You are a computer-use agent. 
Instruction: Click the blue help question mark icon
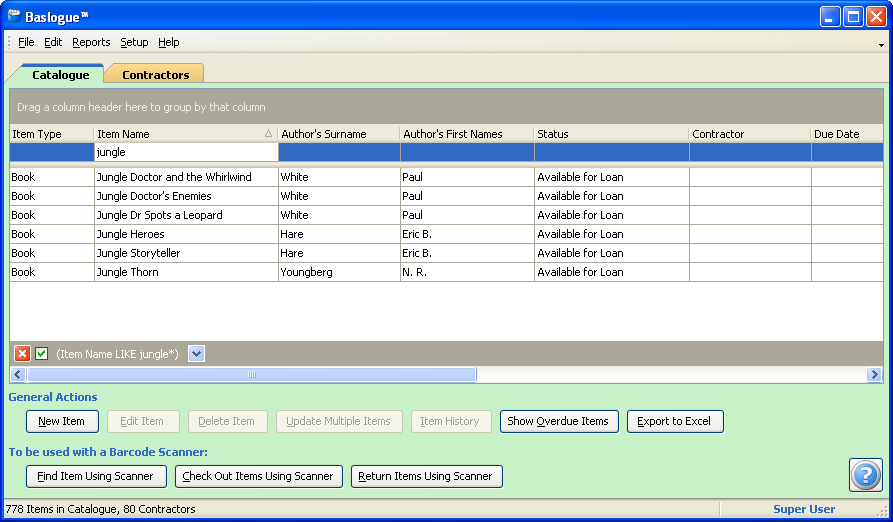click(866, 475)
